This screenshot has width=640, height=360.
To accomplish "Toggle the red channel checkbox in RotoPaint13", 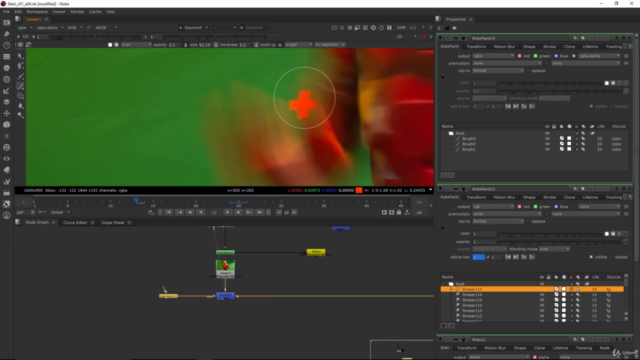I will click(519, 56).
